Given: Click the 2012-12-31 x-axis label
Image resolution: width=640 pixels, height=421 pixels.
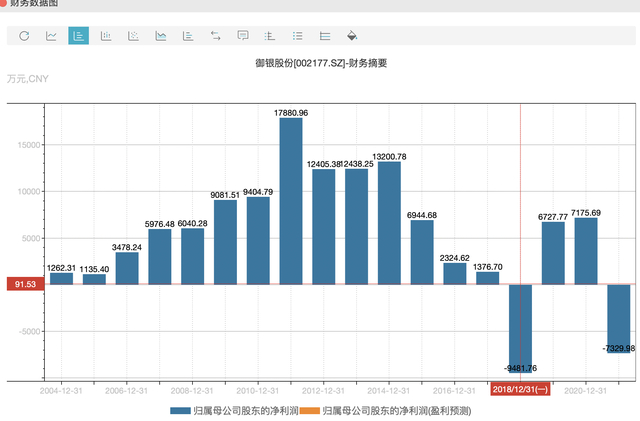Looking at the screenshot, I should pyautogui.click(x=324, y=390).
